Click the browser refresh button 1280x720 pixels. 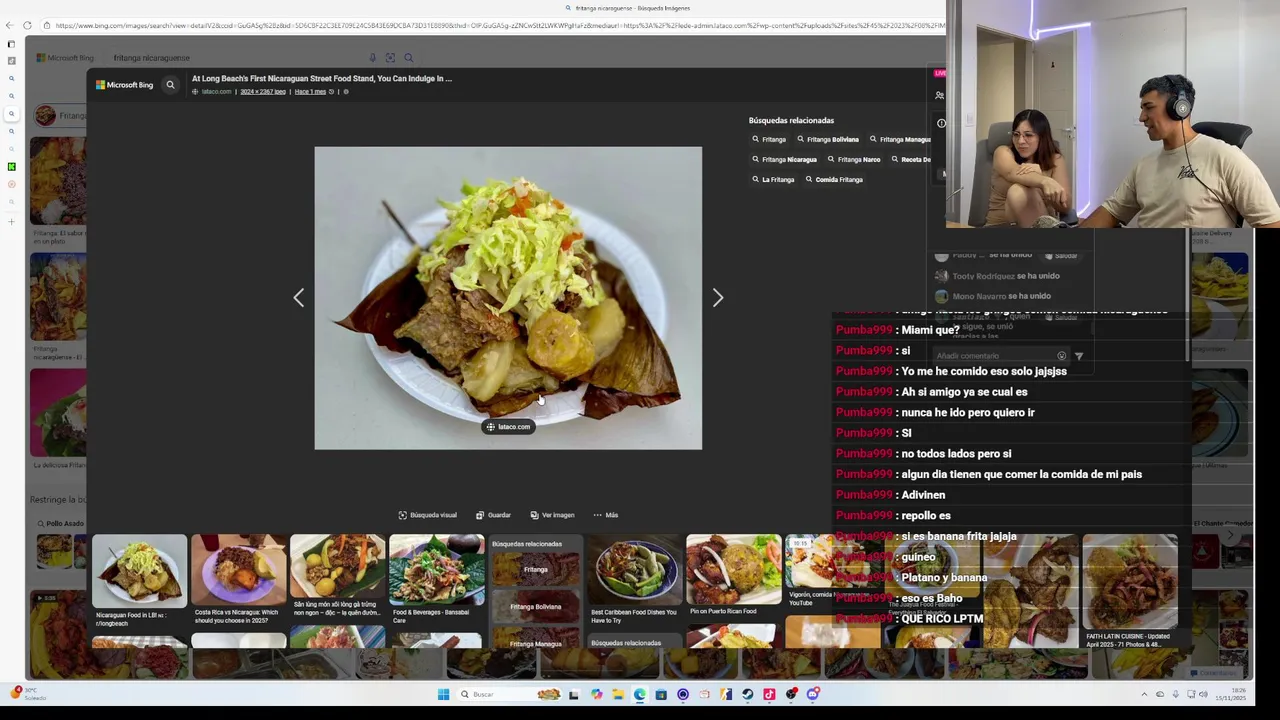click(27, 25)
